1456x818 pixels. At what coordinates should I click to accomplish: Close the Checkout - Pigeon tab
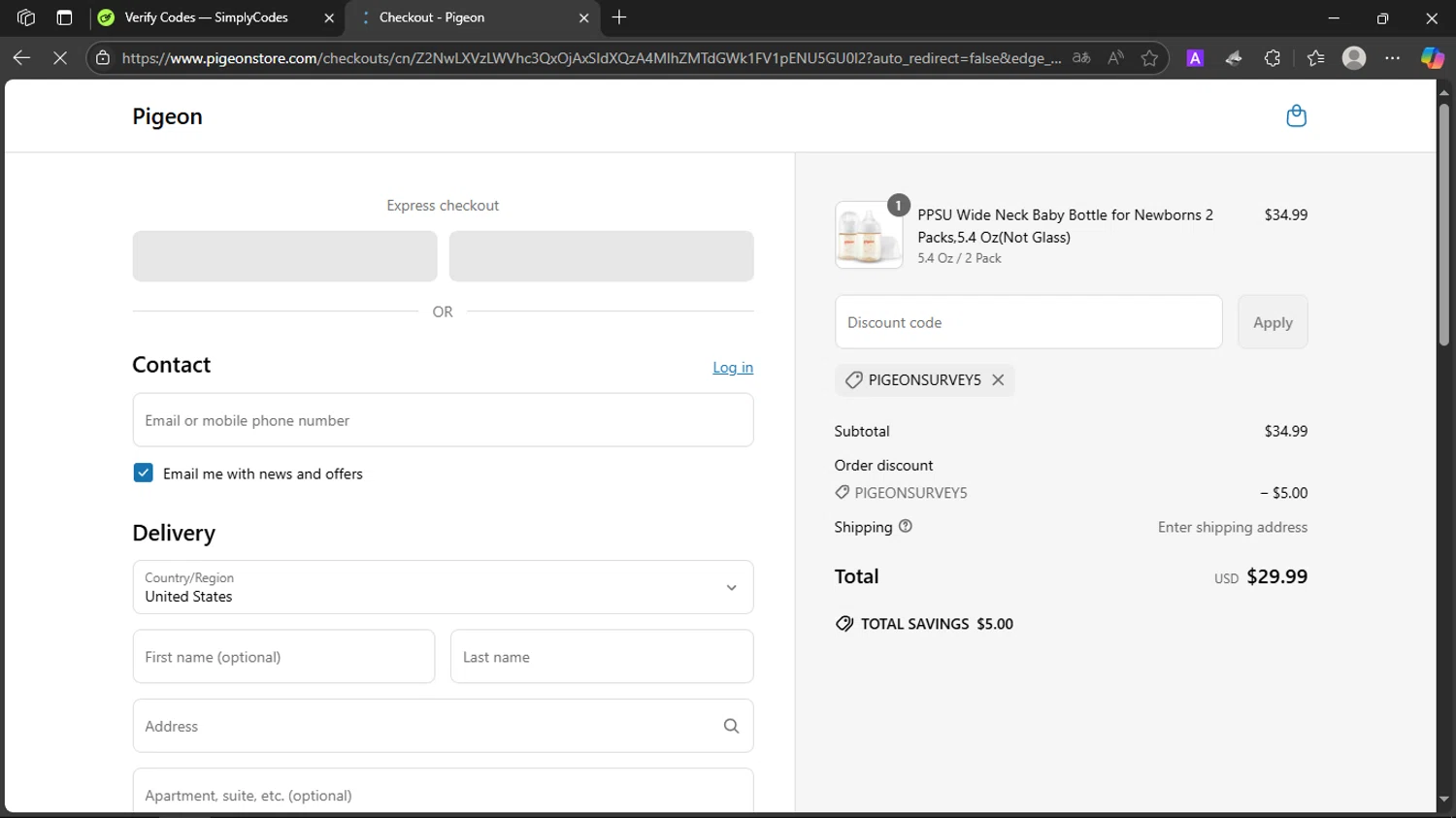[x=583, y=17]
